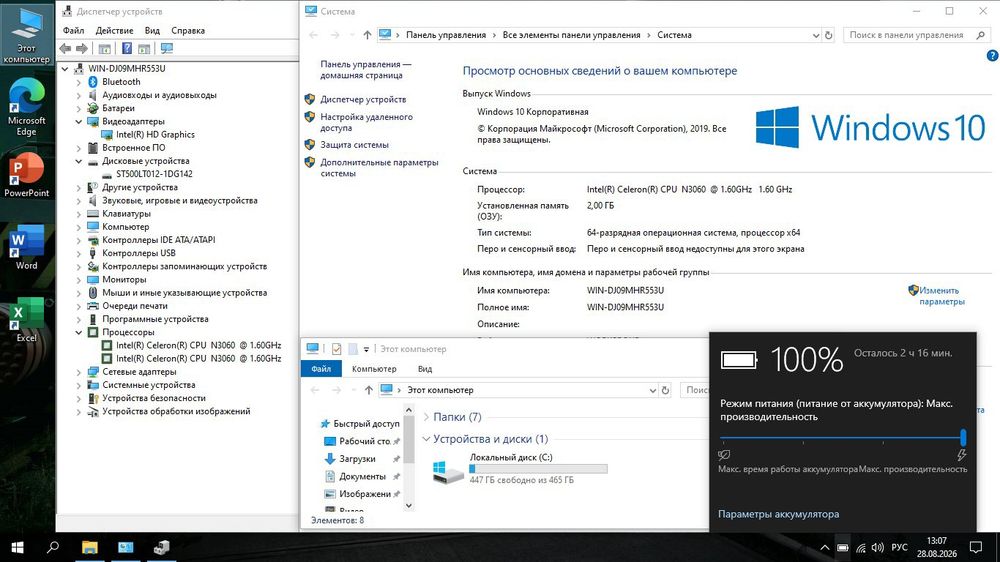Screen dimensions: 1000x562
Task: Open Word desktop shortcut
Action: point(26,247)
